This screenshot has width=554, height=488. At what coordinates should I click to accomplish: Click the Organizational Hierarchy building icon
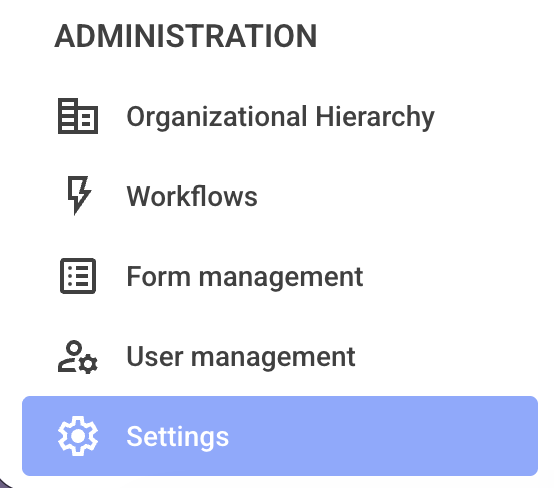click(x=78, y=116)
